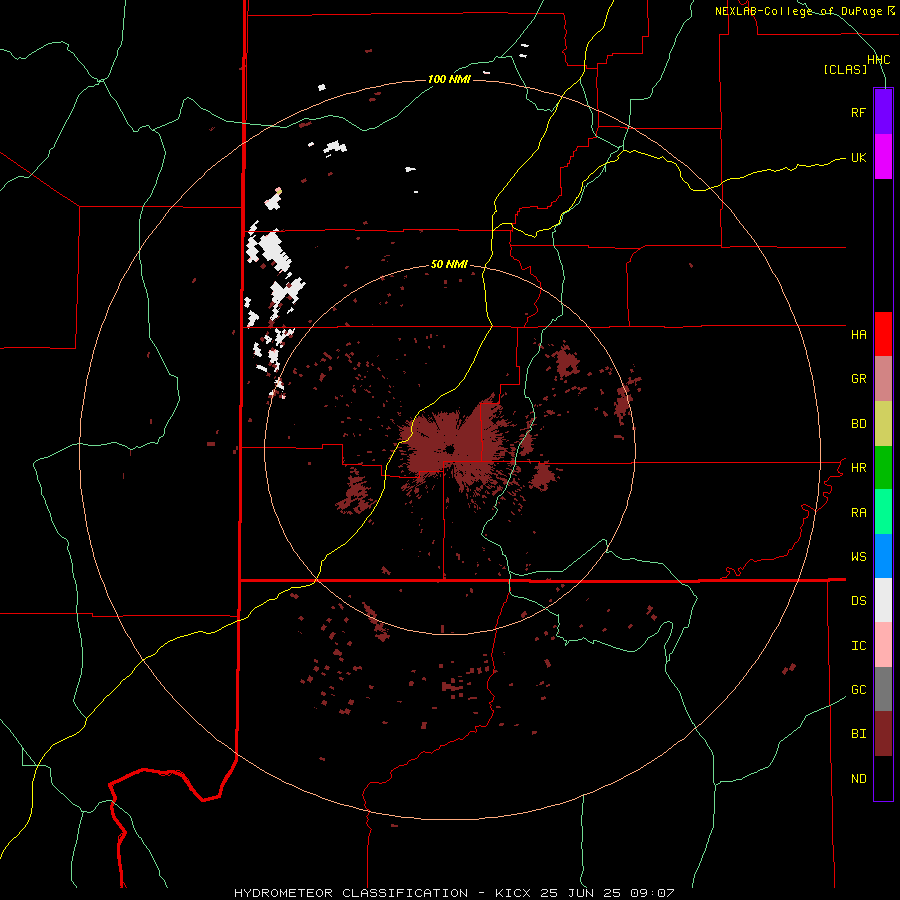Click the purple RF color swatch
This screenshot has width=900, height=900.
coord(883,112)
